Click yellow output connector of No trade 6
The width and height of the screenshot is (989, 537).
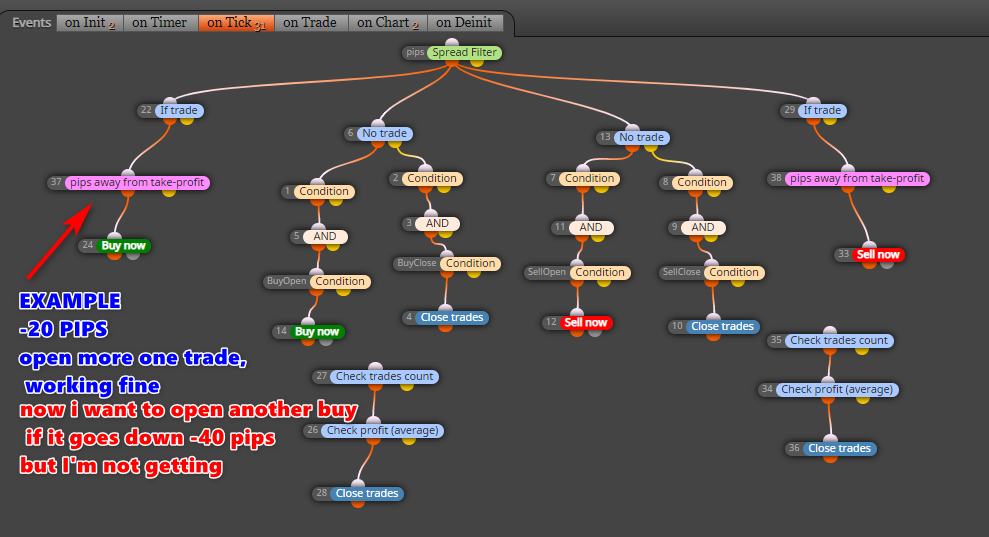coord(395,143)
